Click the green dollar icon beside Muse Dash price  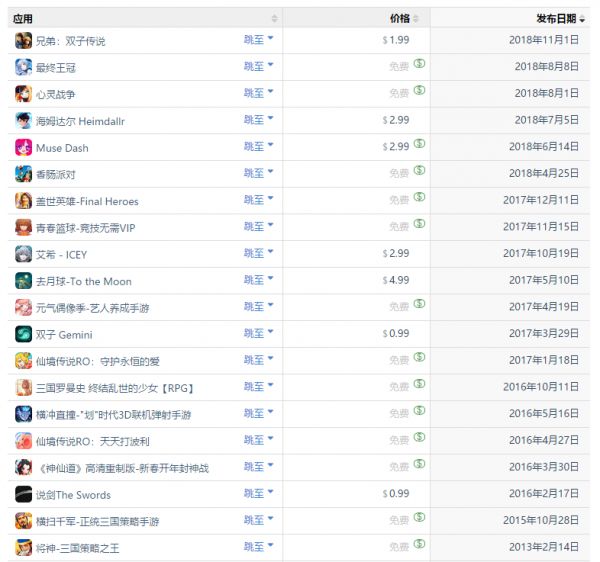[420, 146]
